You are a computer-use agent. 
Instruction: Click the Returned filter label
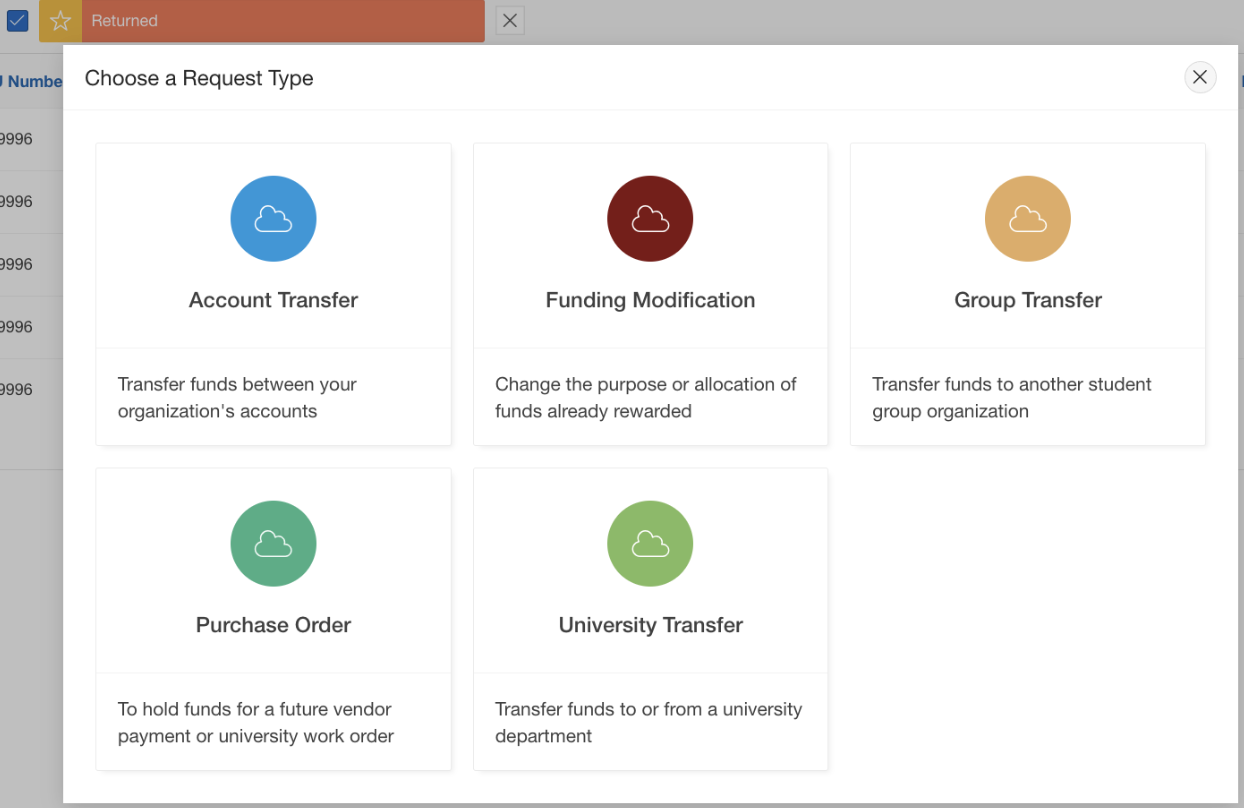point(125,21)
